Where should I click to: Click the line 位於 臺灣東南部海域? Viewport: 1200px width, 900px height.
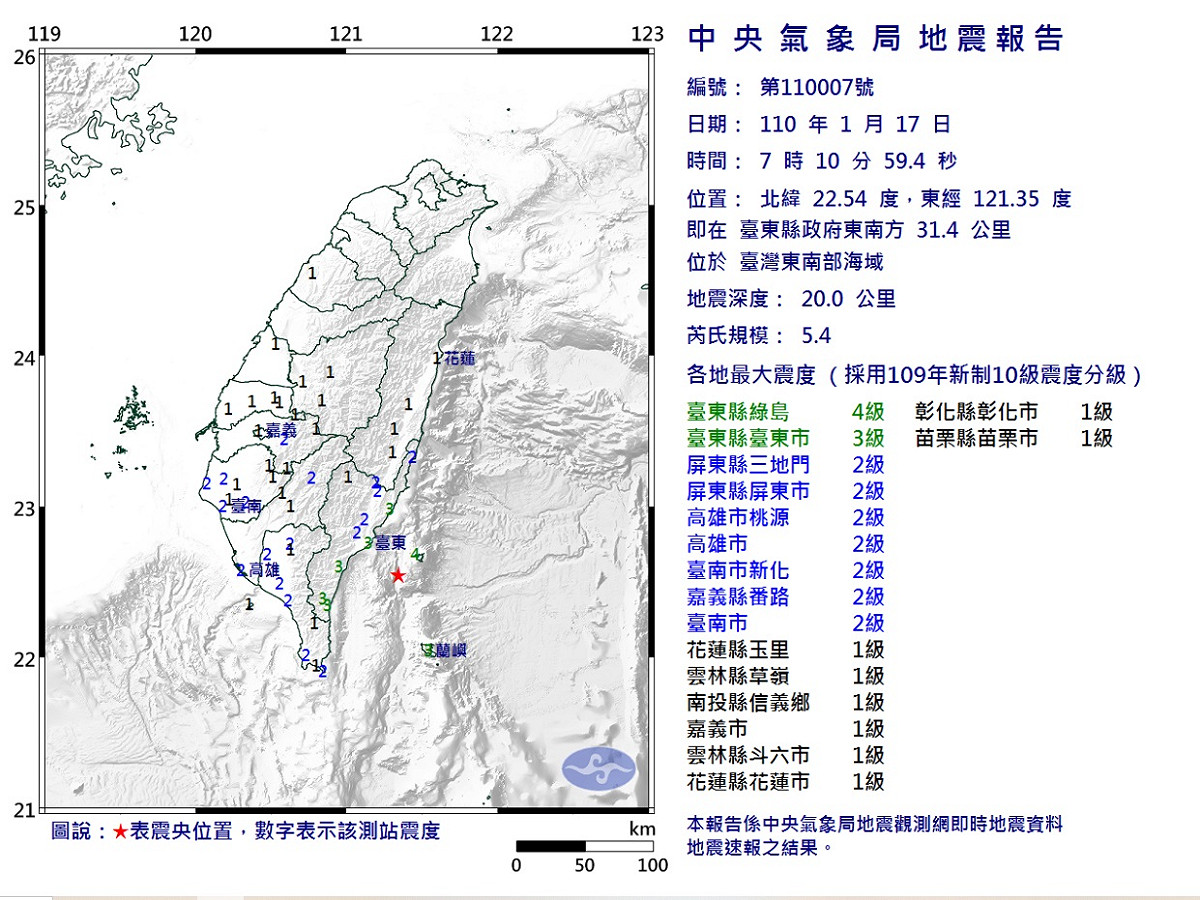pyautogui.click(x=785, y=262)
